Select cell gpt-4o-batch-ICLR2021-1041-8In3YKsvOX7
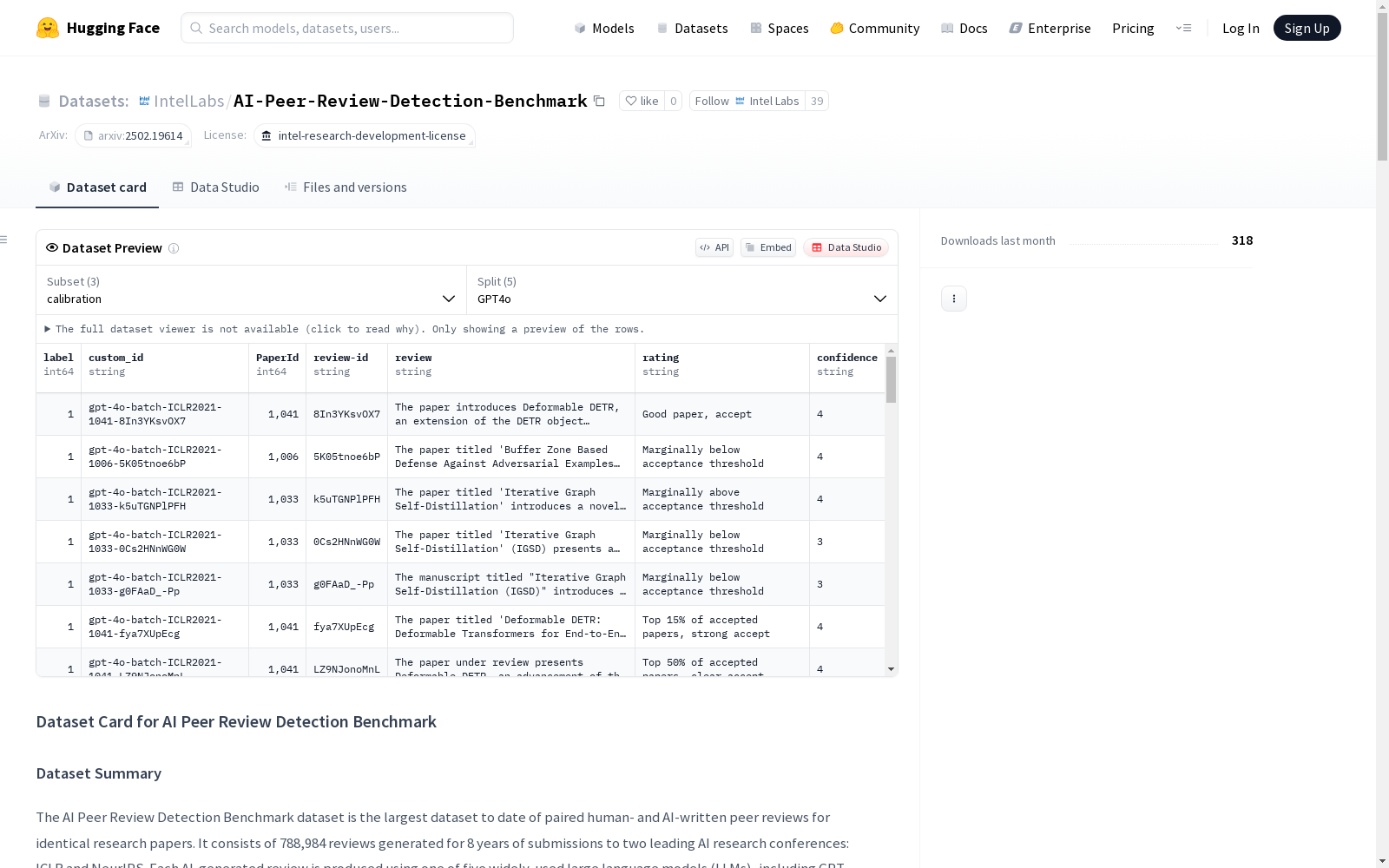Viewport: 1389px width, 868px height. click(165, 414)
